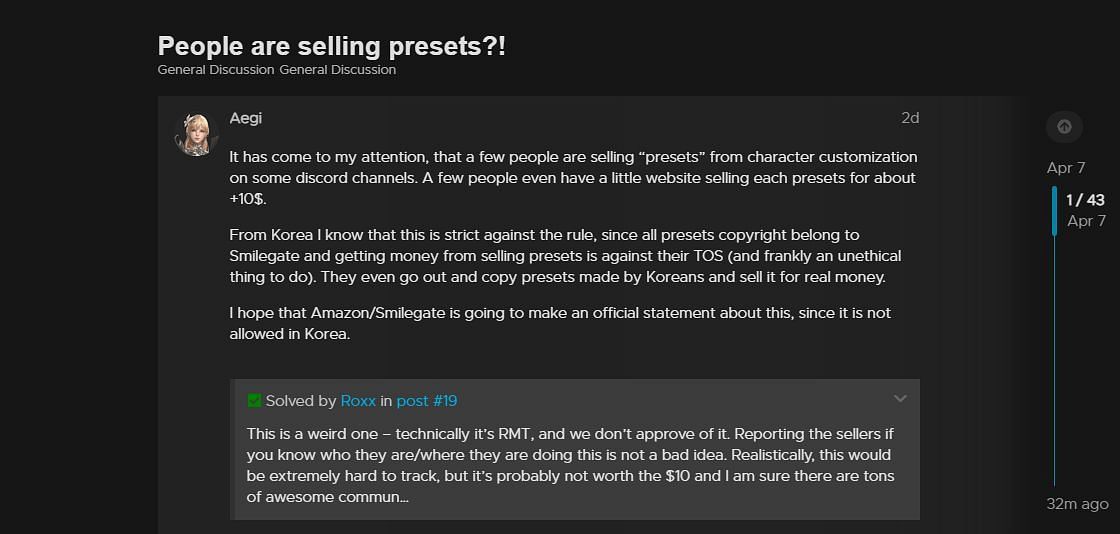
Task: Click the Aegi username
Action: (245, 118)
